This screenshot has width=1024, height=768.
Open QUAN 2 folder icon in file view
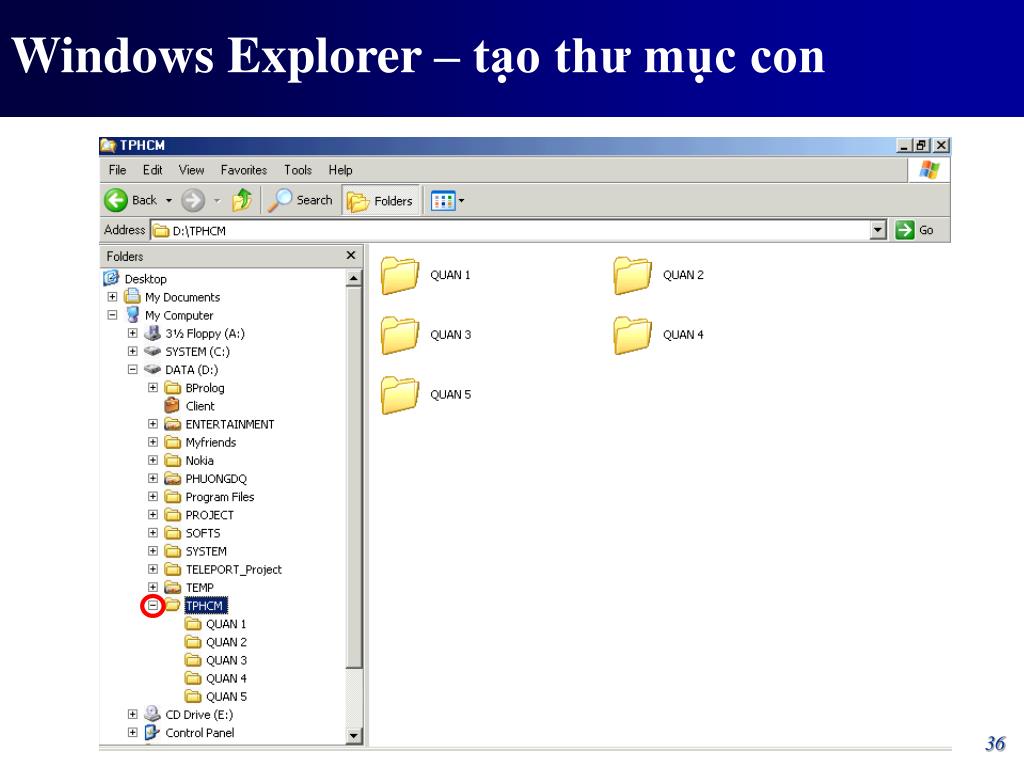pos(632,275)
